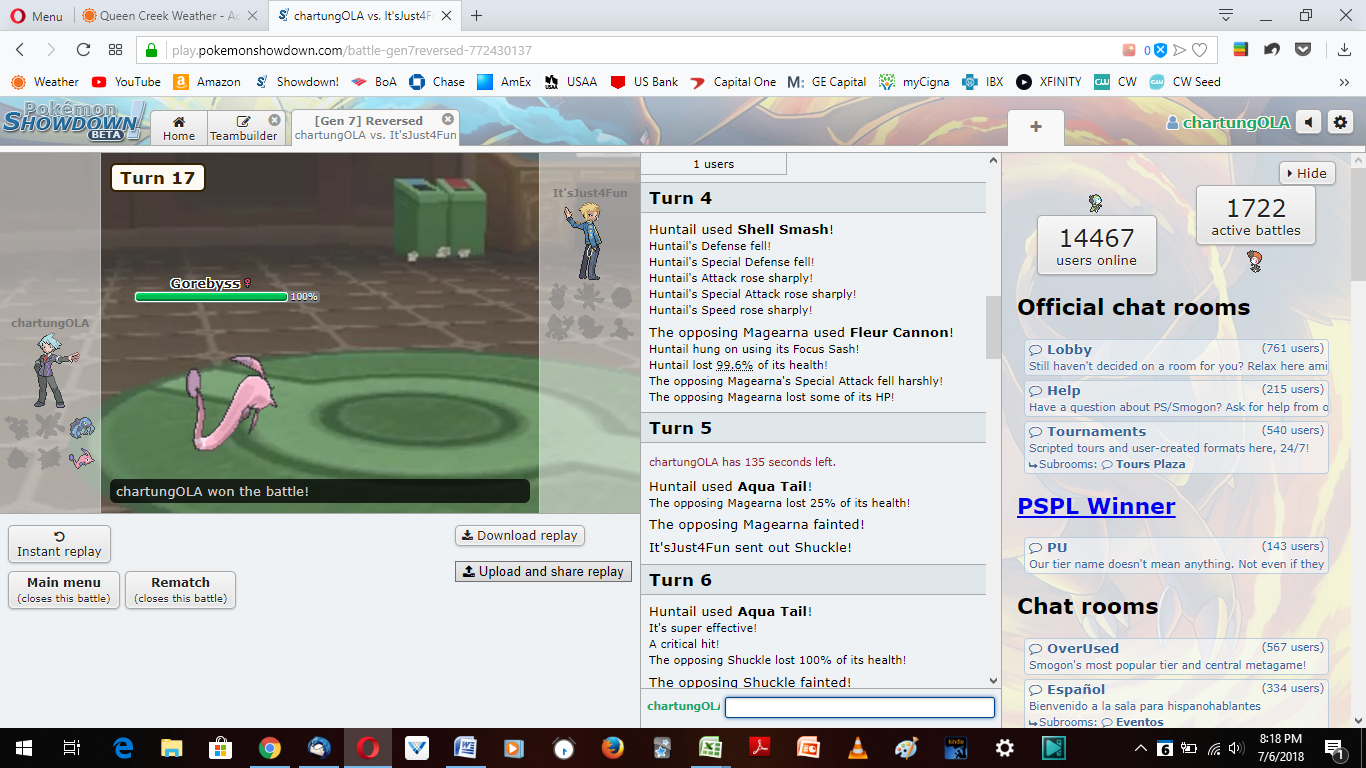1366x768 pixels.
Task: Download the battle replay
Action: pyautogui.click(x=519, y=535)
